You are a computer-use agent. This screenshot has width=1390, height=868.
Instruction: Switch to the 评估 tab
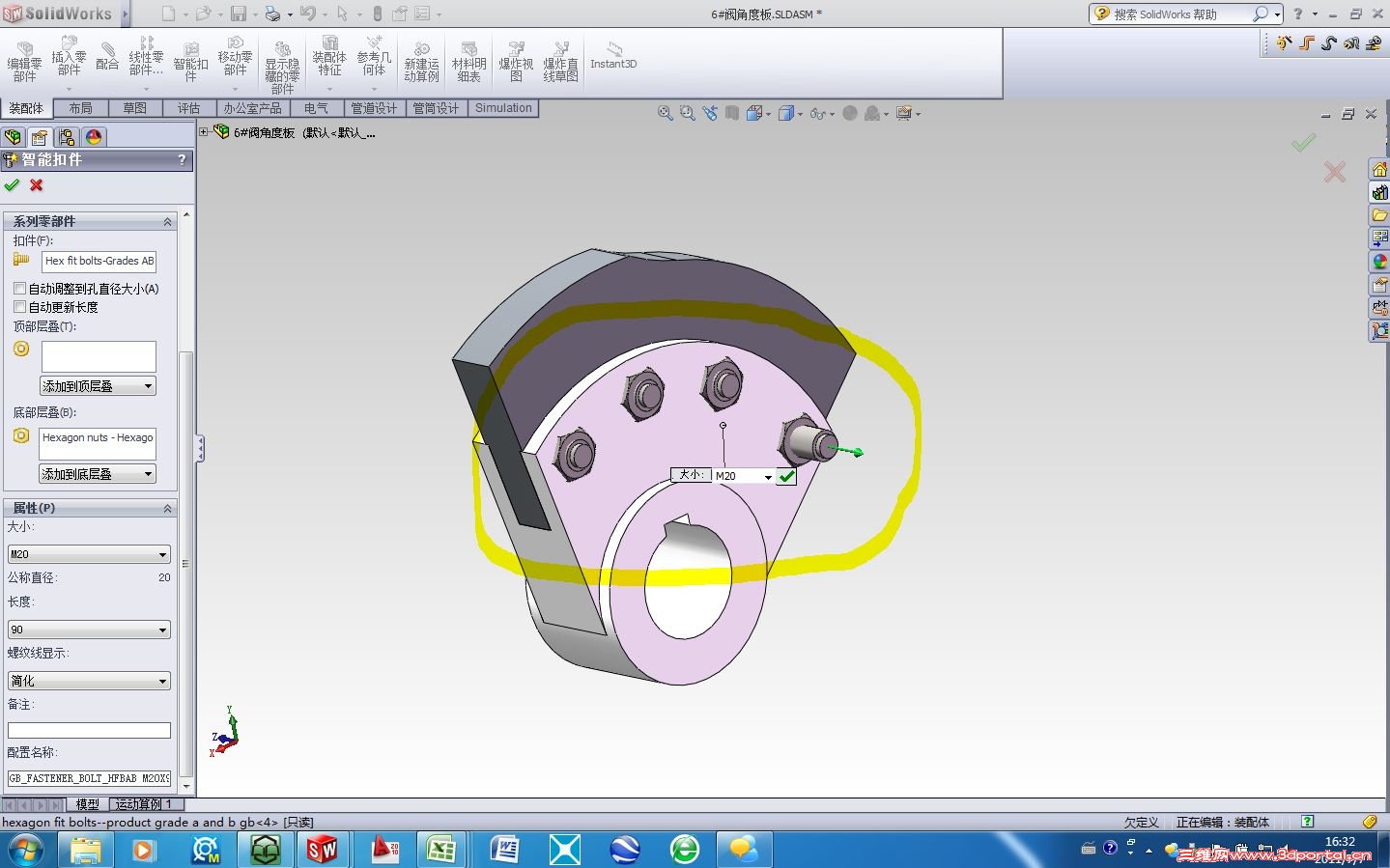click(188, 108)
